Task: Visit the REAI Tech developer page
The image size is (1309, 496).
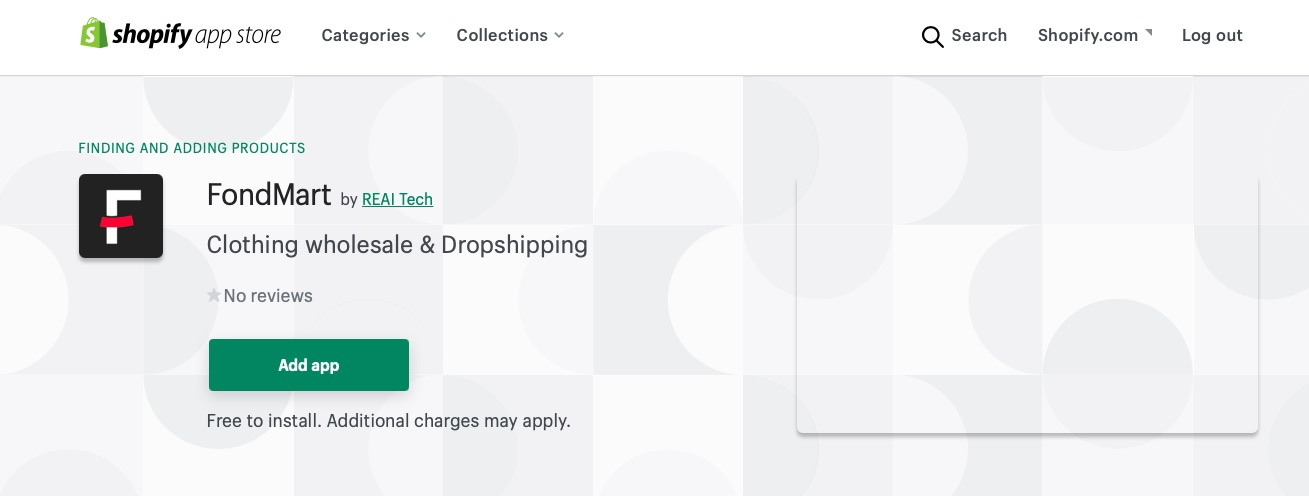Action: (x=397, y=199)
